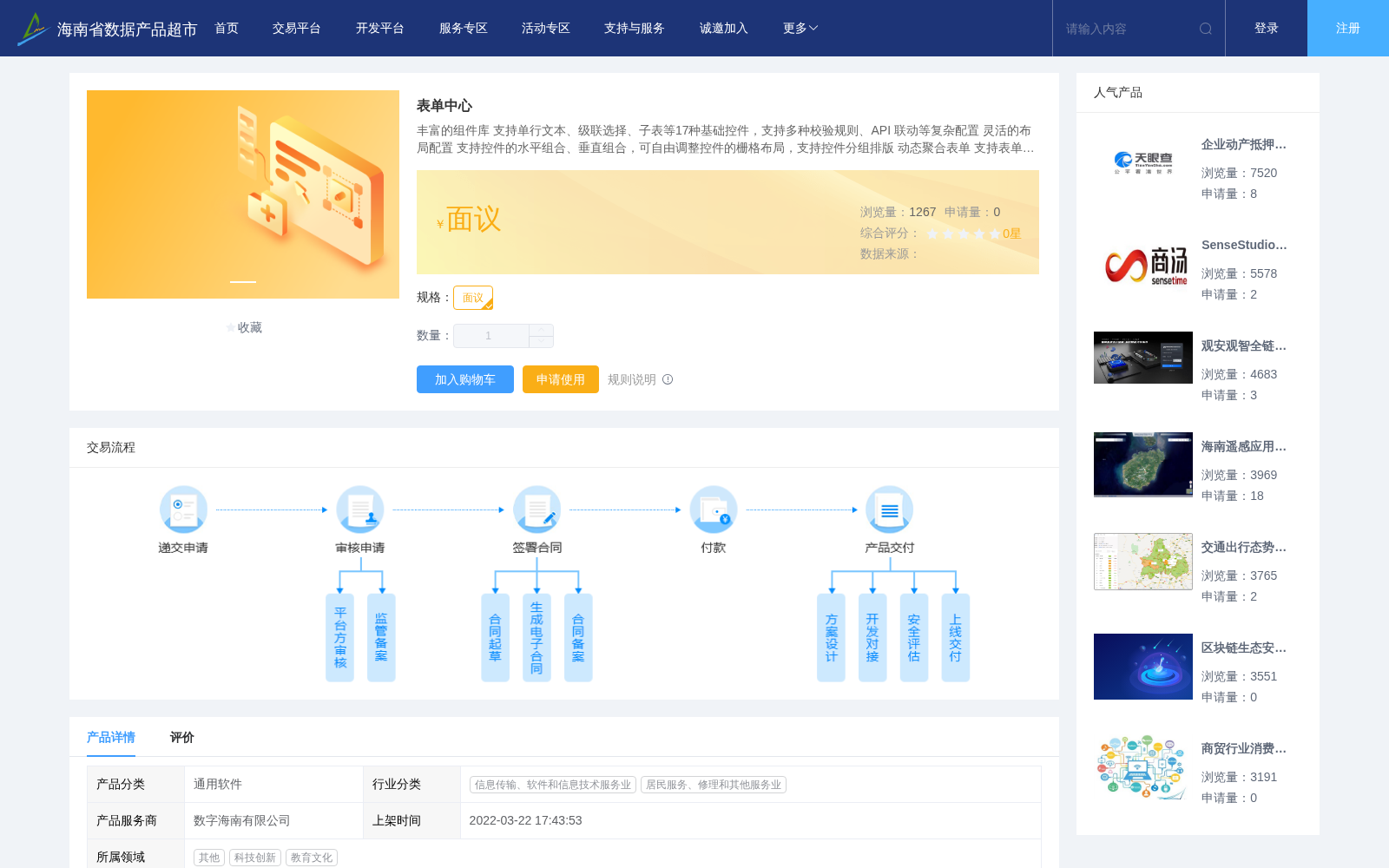
Task: Click the 教育文化 domain tag
Action: (x=312, y=858)
